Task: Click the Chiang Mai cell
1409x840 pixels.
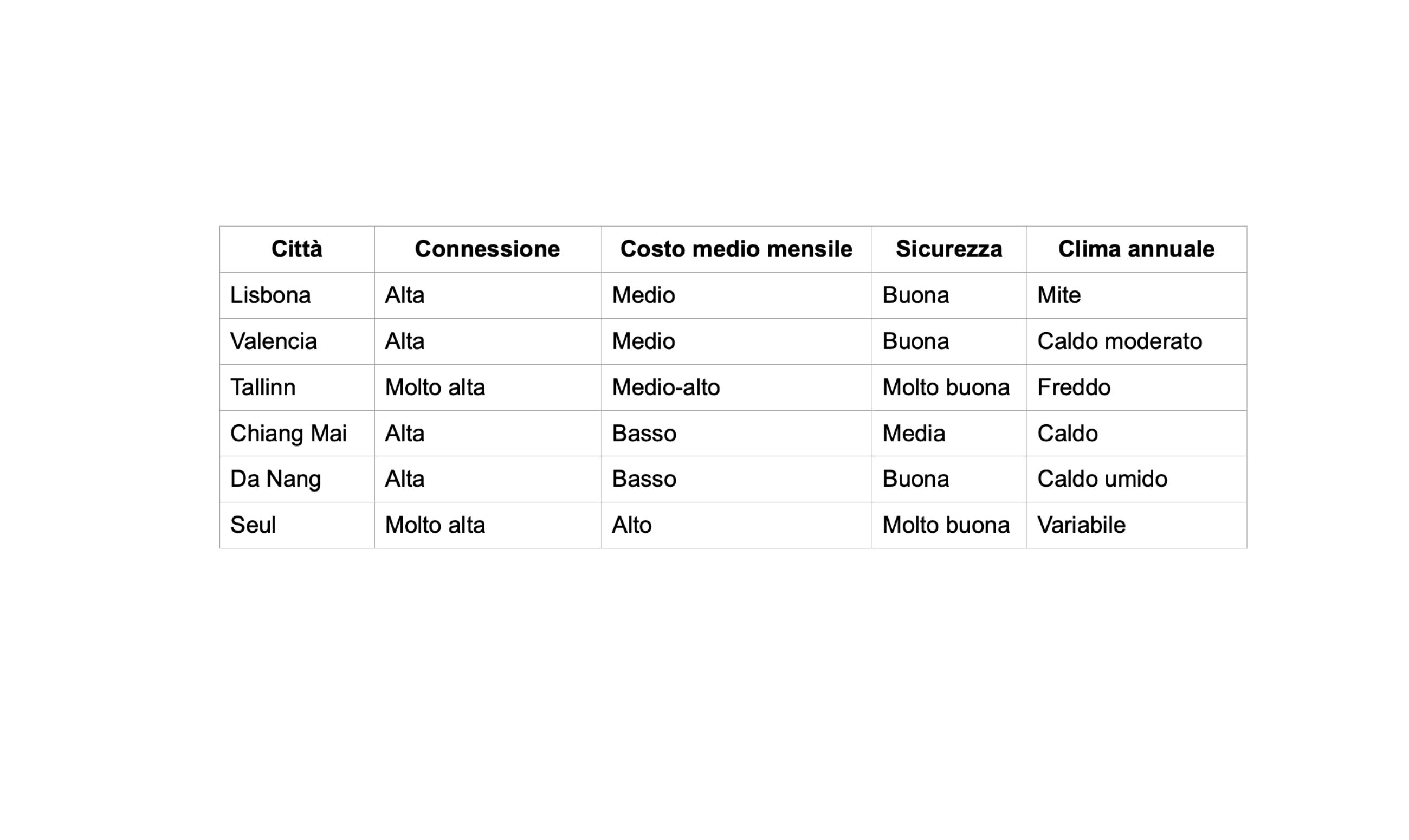Action: point(288,433)
